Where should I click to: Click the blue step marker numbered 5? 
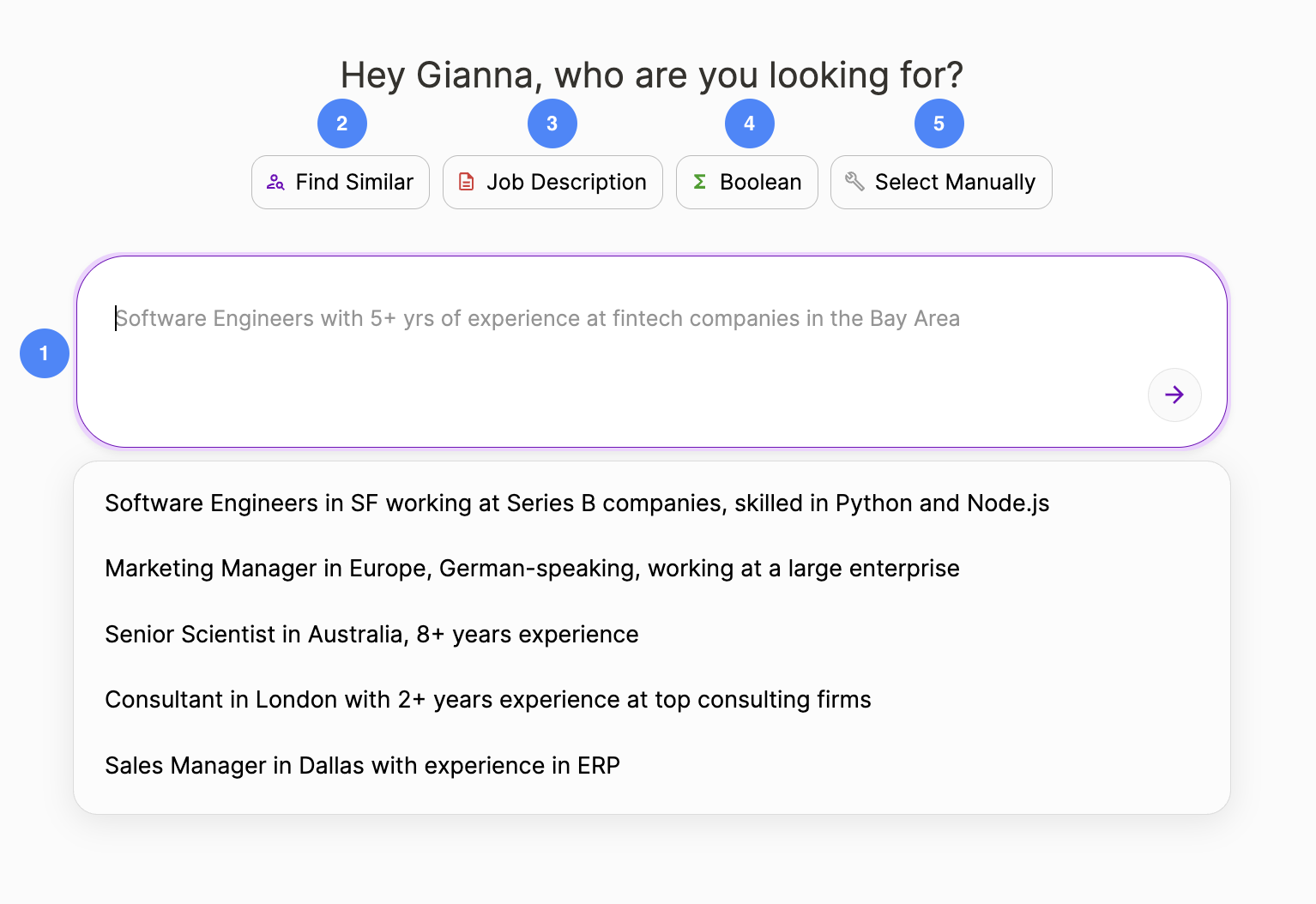(939, 124)
